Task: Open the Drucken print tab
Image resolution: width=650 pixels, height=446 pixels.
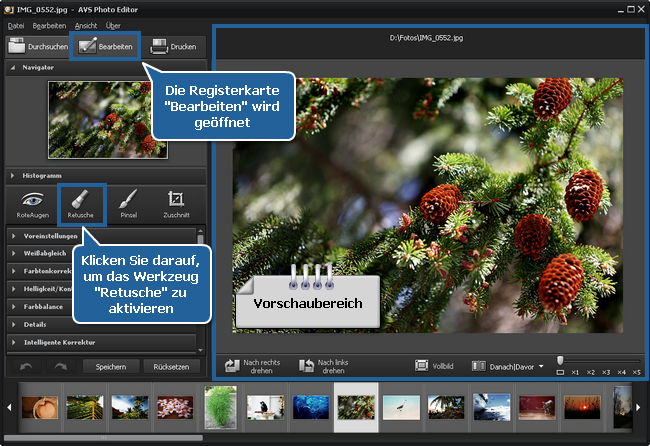Action: [173, 46]
